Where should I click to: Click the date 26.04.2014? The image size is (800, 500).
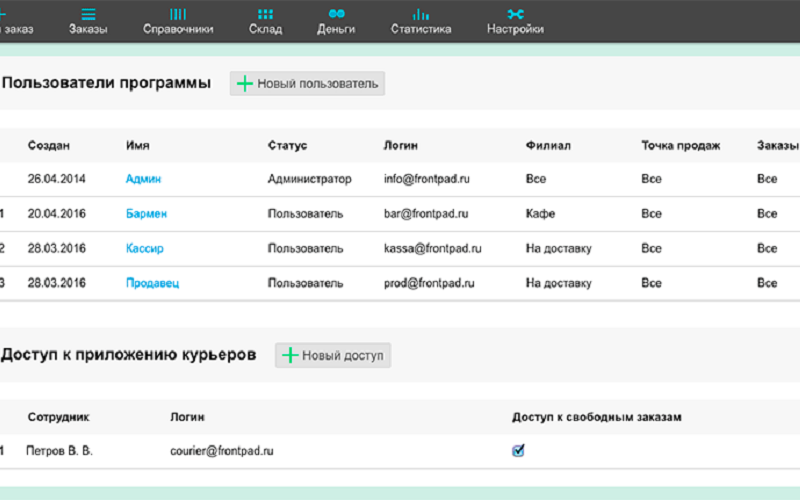(57, 179)
